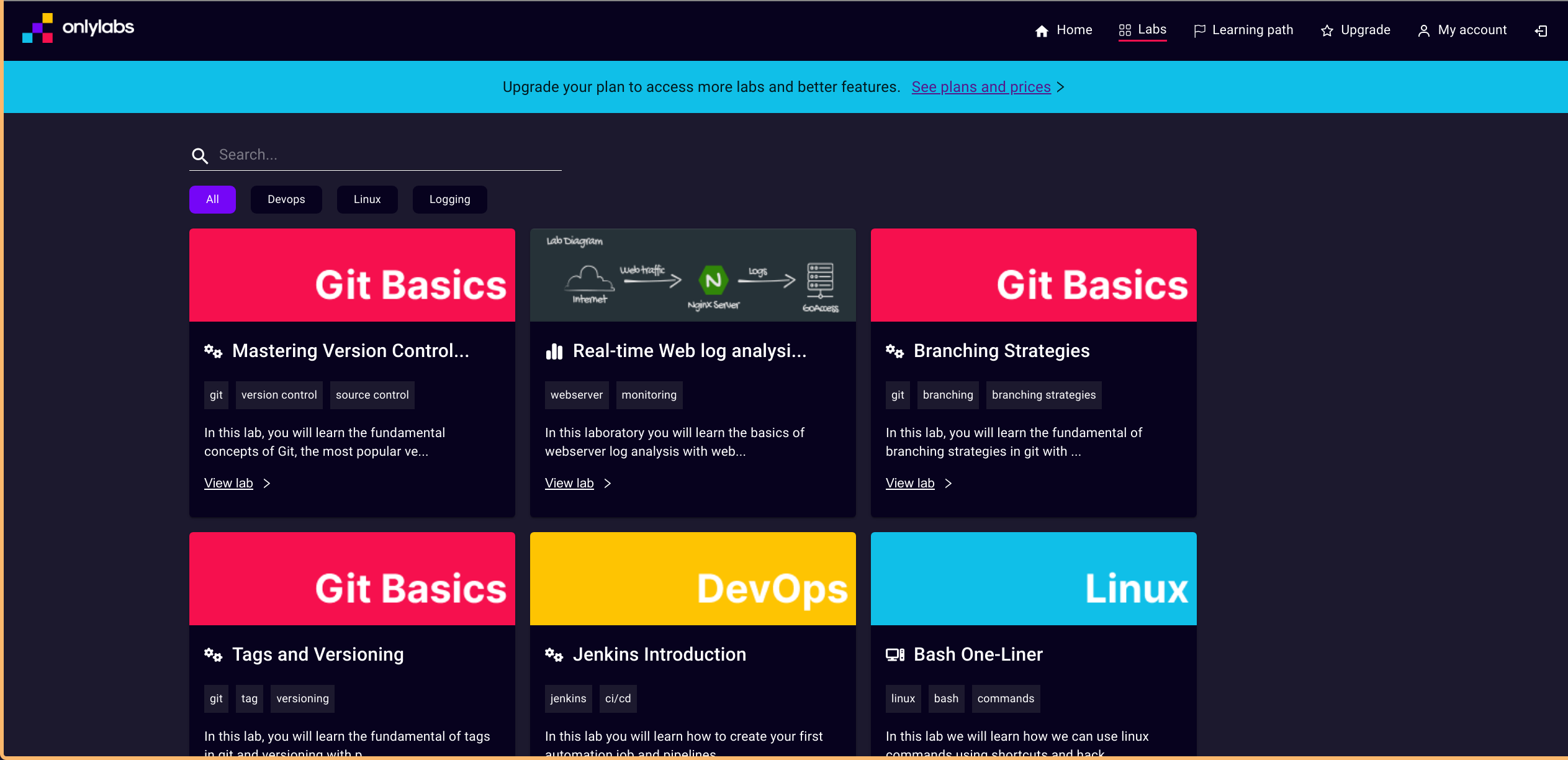Click computer icon beside Bash One-Liner

coord(894,654)
